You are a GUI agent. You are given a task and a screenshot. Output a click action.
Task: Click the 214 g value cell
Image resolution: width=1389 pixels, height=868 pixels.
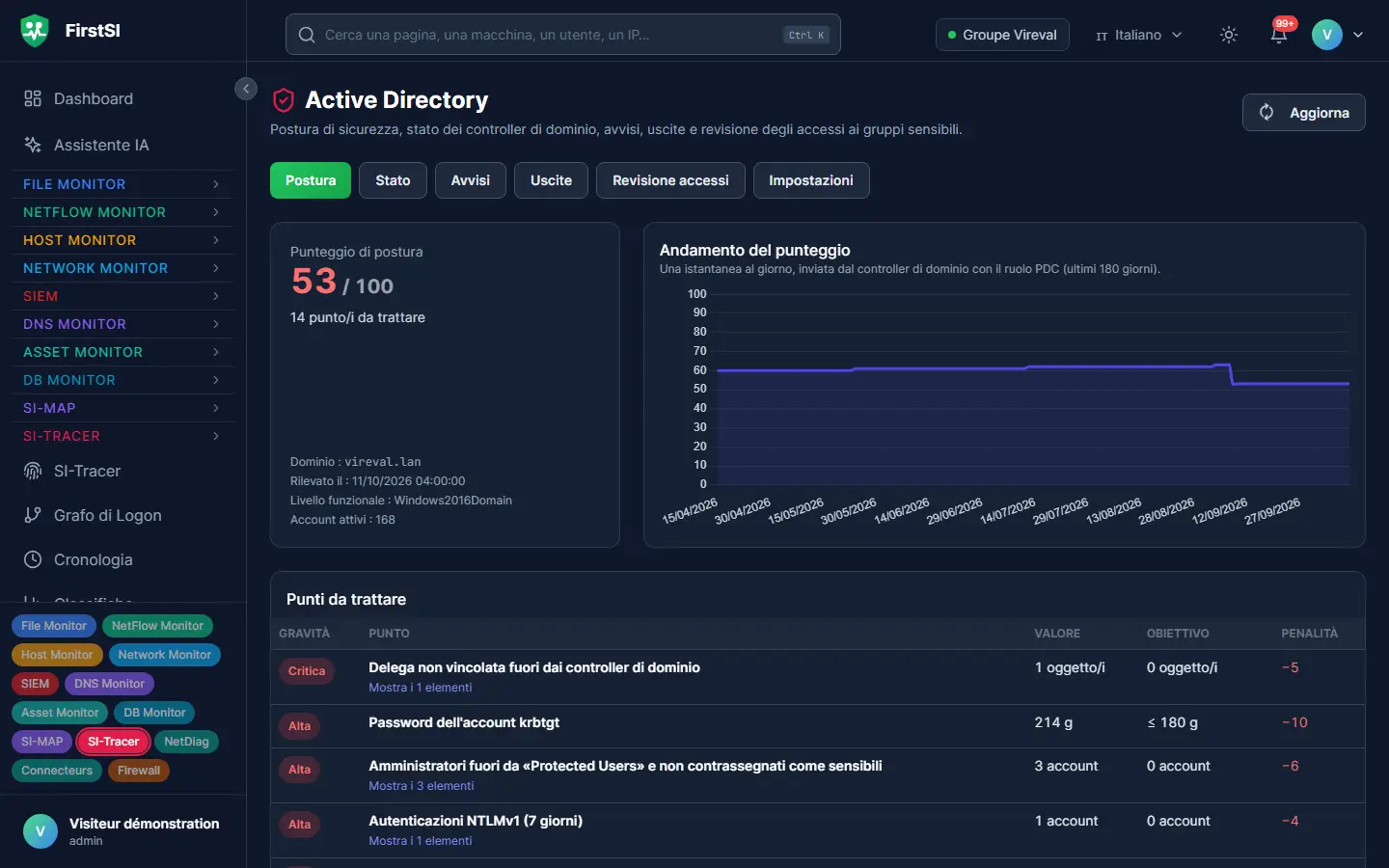tap(1053, 722)
